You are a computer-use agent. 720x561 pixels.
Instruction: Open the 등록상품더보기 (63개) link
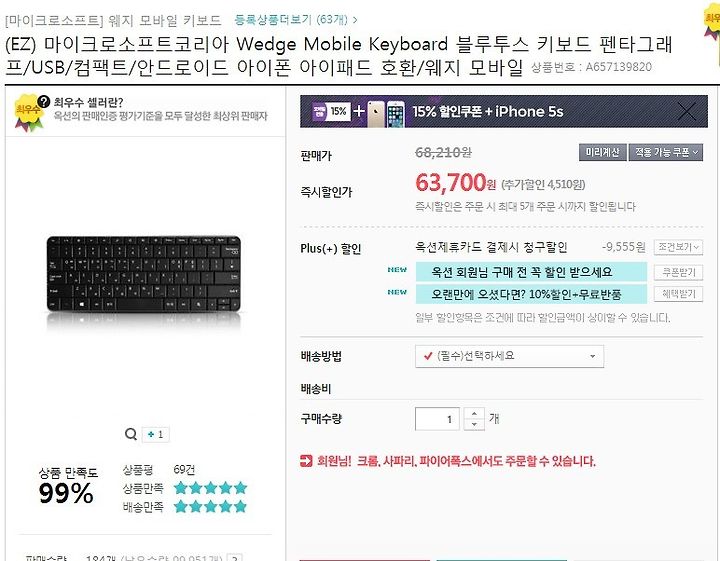point(295,20)
